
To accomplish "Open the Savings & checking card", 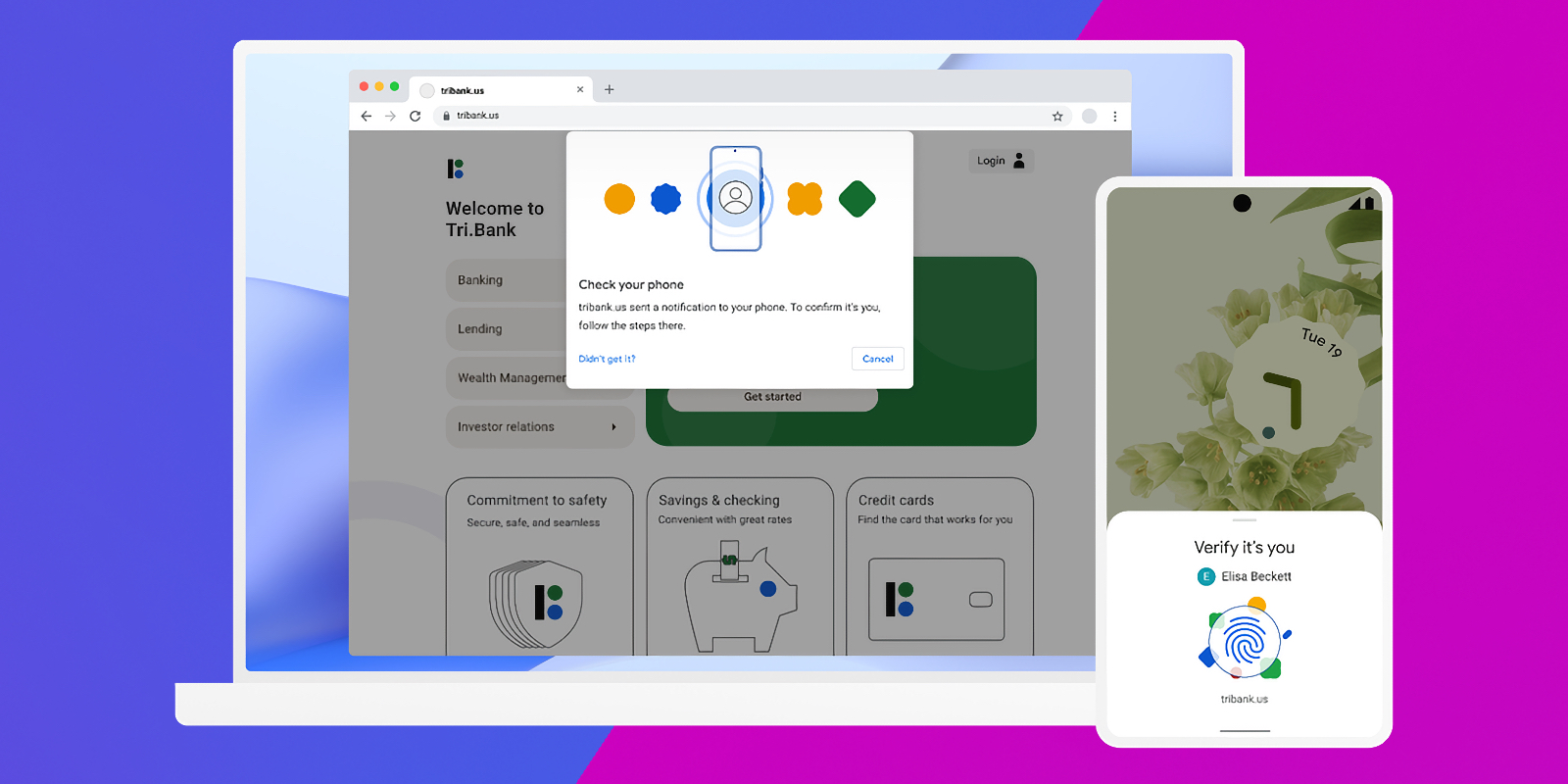I will [x=740, y=566].
